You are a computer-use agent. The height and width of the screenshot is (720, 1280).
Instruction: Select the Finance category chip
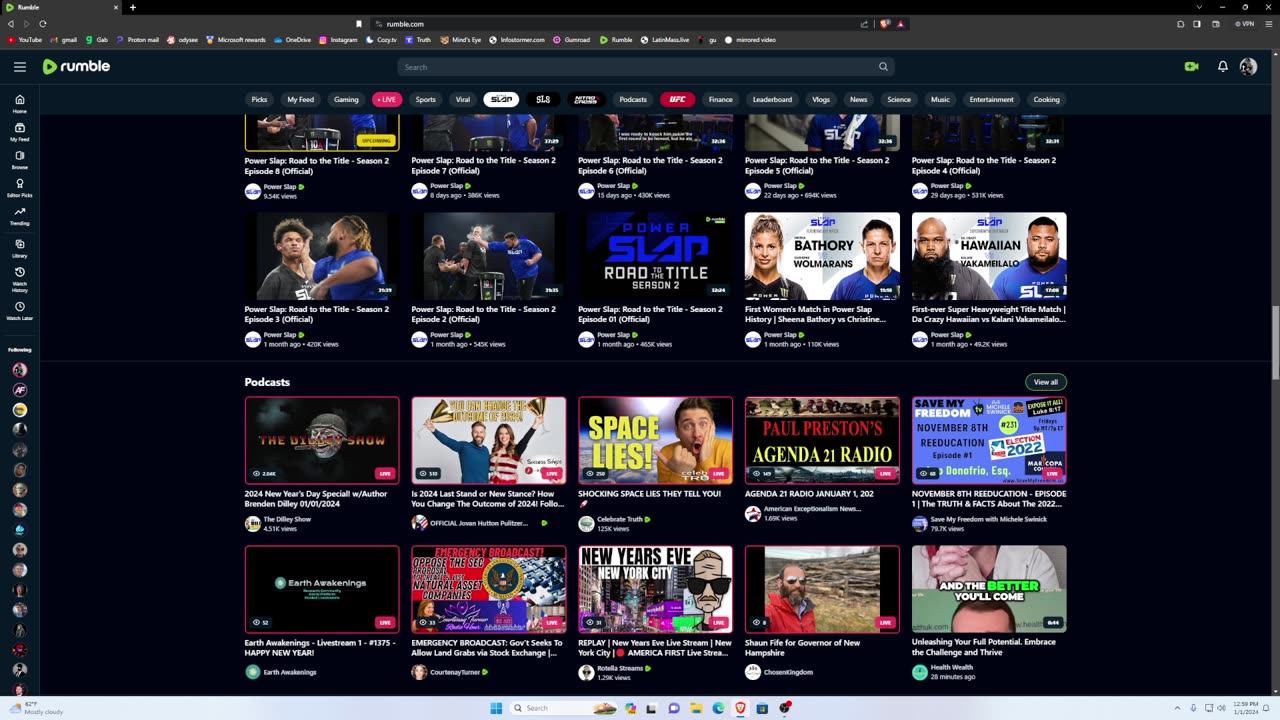pyautogui.click(x=721, y=99)
